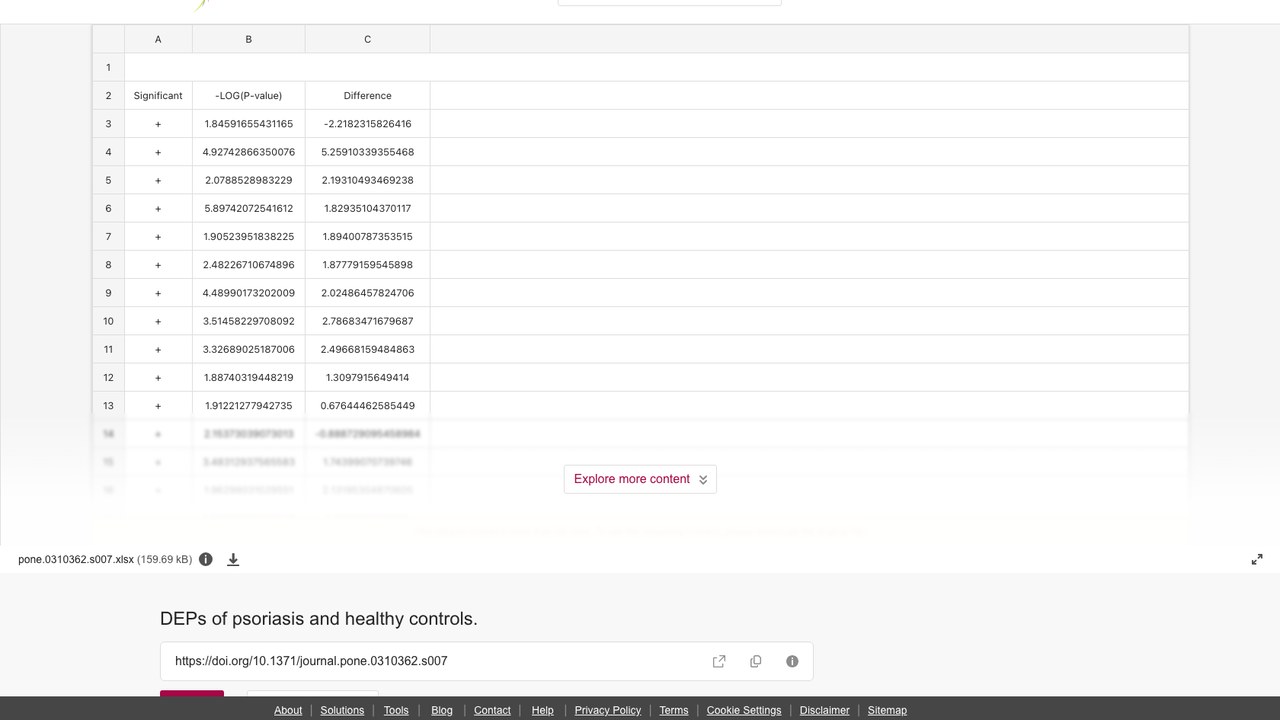
Task: Select row 13 header
Action: tap(108, 406)
